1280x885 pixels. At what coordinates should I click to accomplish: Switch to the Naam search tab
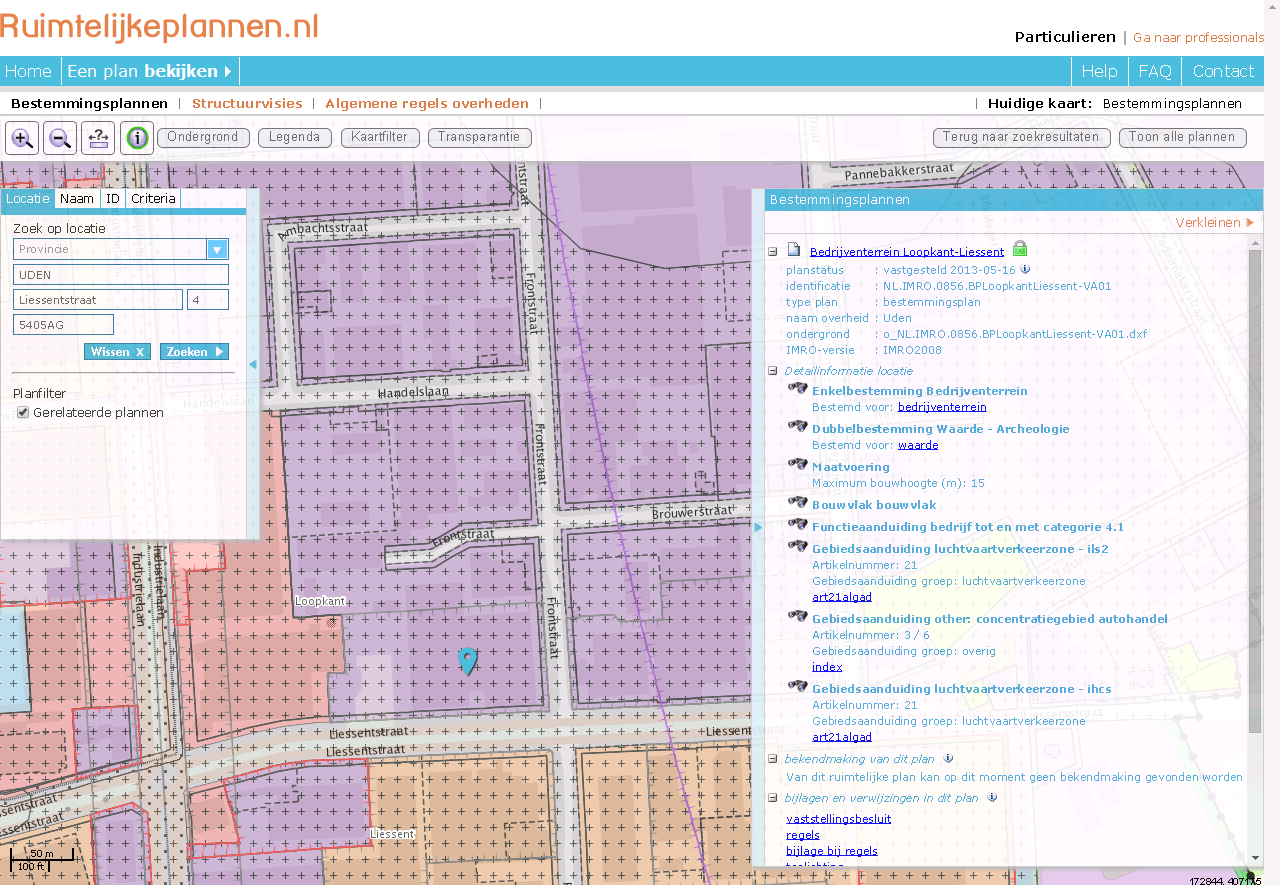click(x=77, y=199)
